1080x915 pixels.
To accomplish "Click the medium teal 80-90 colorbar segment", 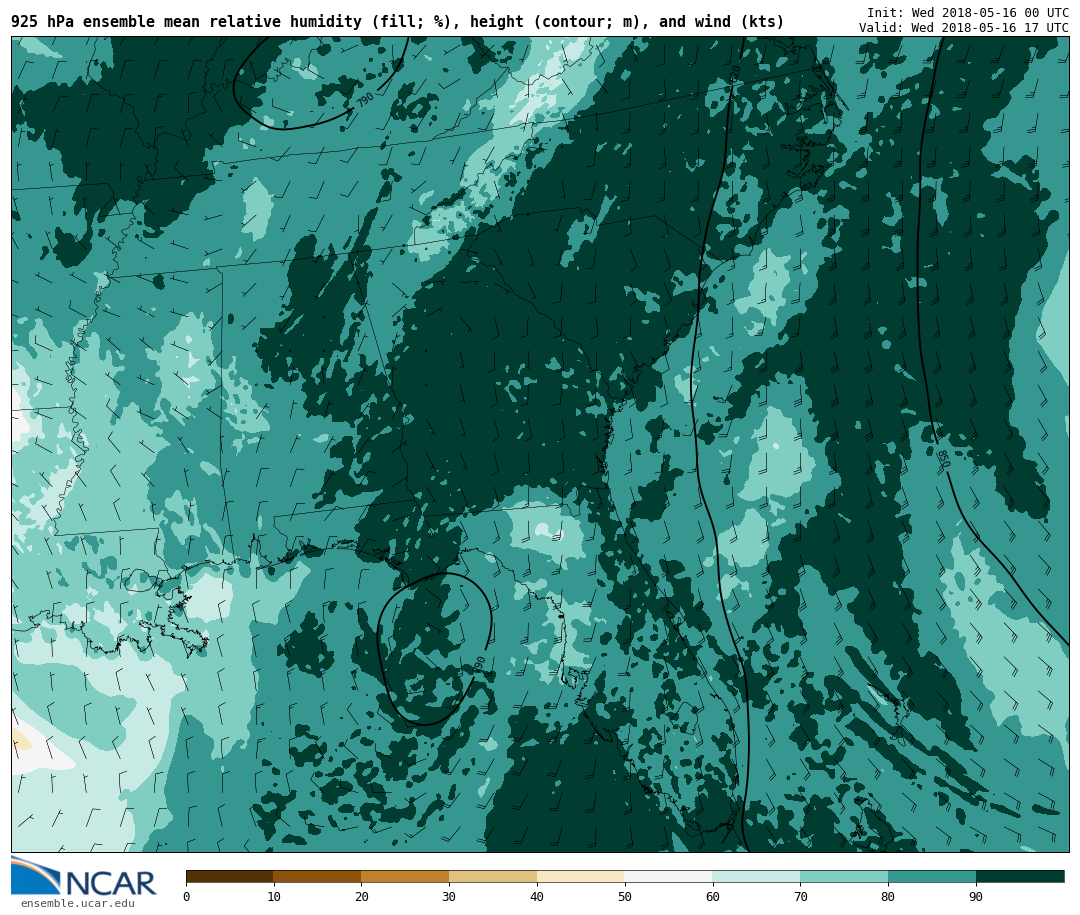I will coord(932,877).
